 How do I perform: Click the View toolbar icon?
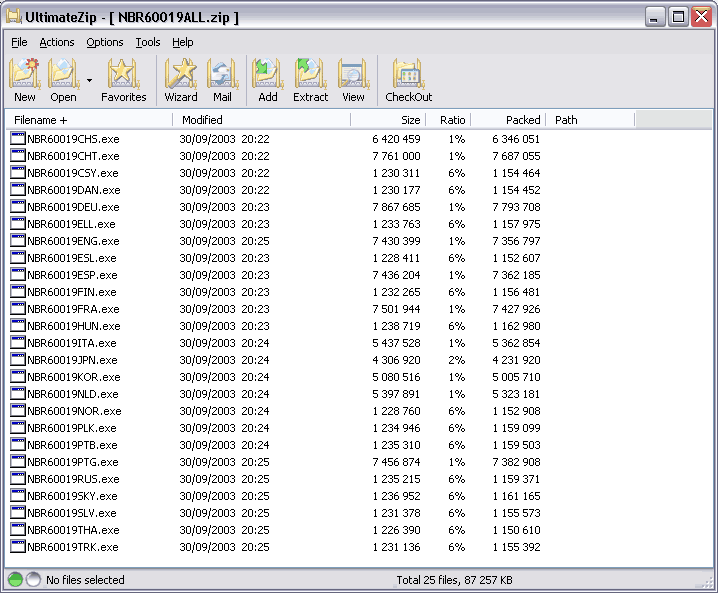(x=353, y=80)
